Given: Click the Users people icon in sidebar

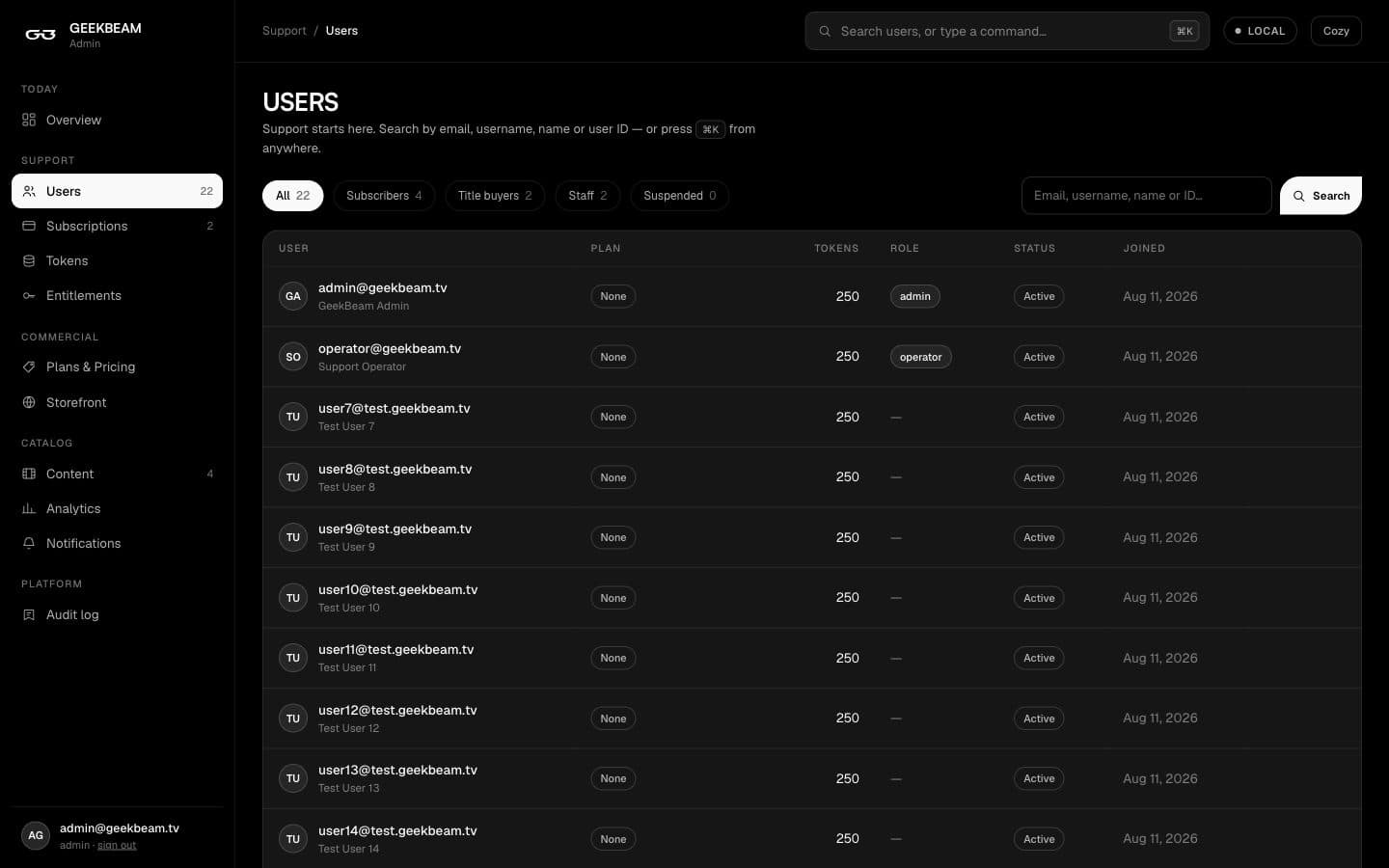Looking at the screenshot, I should pyautogui.click(x=29, y=191).
